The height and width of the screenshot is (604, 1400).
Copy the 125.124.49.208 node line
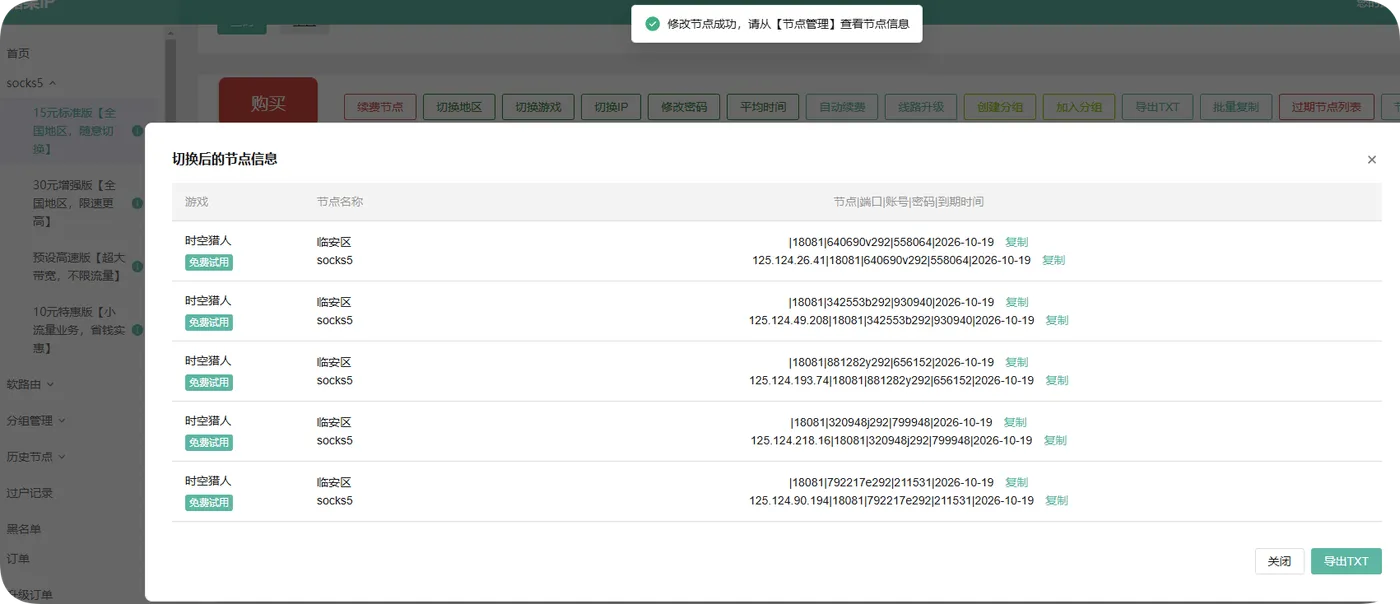pyautogui.click(x=1057, y=320)
